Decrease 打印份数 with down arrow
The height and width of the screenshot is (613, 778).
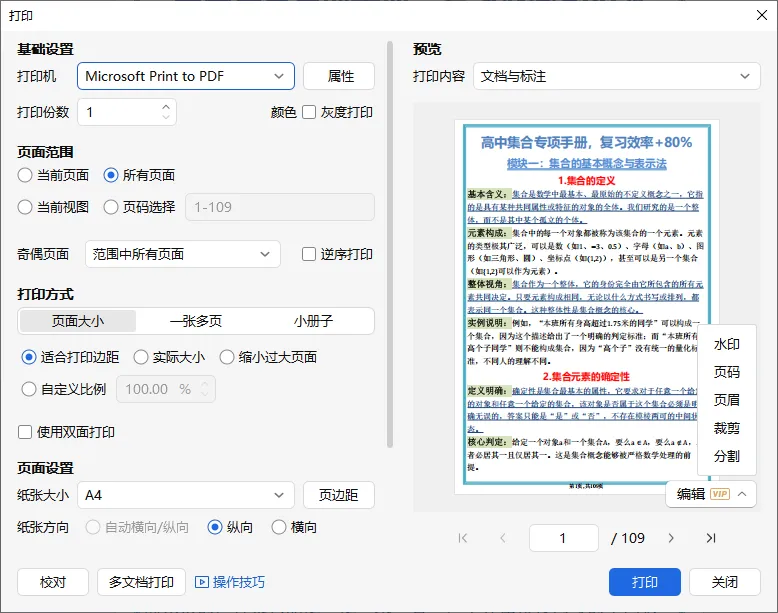(x=166, y=117)
